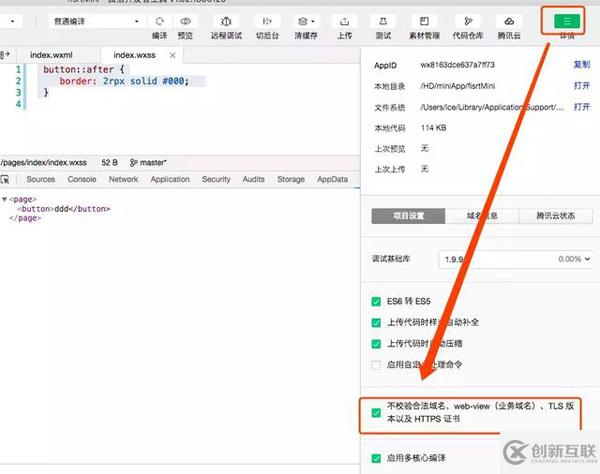Image resolution: width=600 pixels, height=474 pixels.
Task: Switch to index.wxss editor tab
Action: click(134, 55)
